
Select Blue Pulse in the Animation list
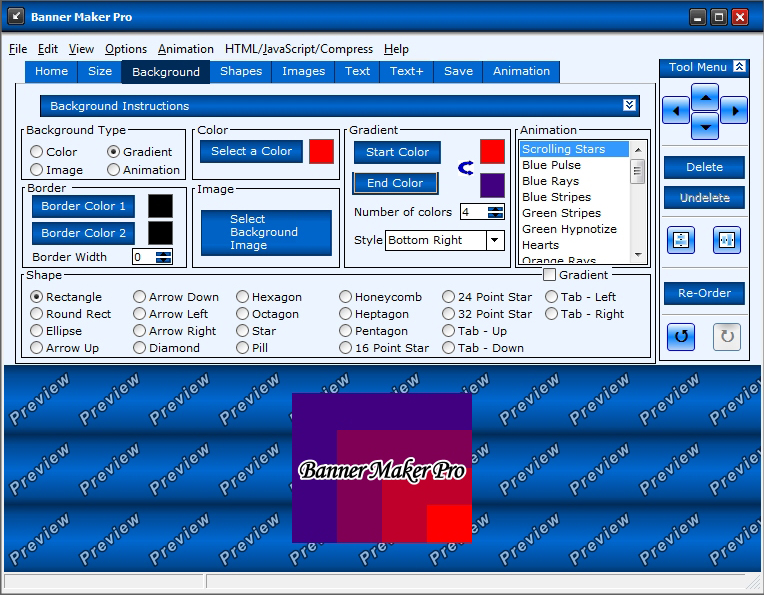click(x=574, y=165)
